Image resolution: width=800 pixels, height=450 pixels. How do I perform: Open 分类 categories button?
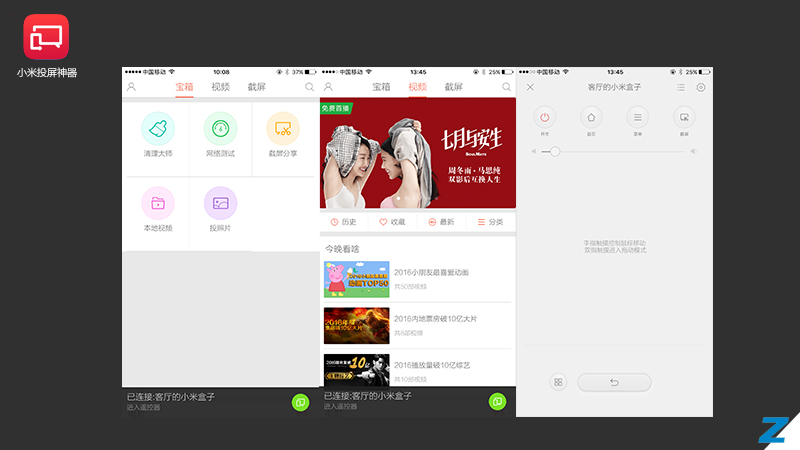click(490, 222)
